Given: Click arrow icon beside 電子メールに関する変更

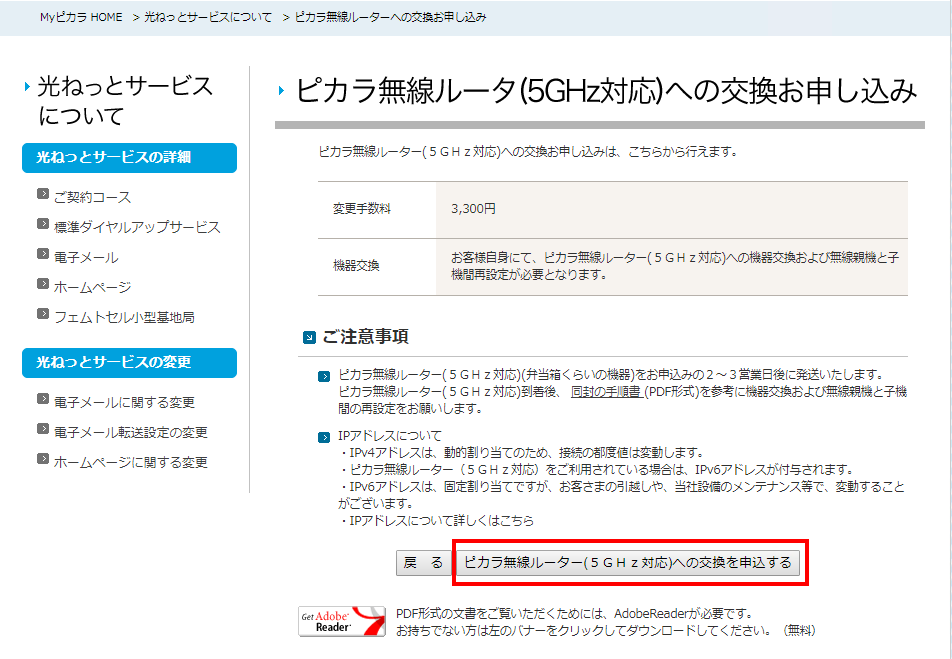Looking at the screenshot, I should (x=42, y=398).
